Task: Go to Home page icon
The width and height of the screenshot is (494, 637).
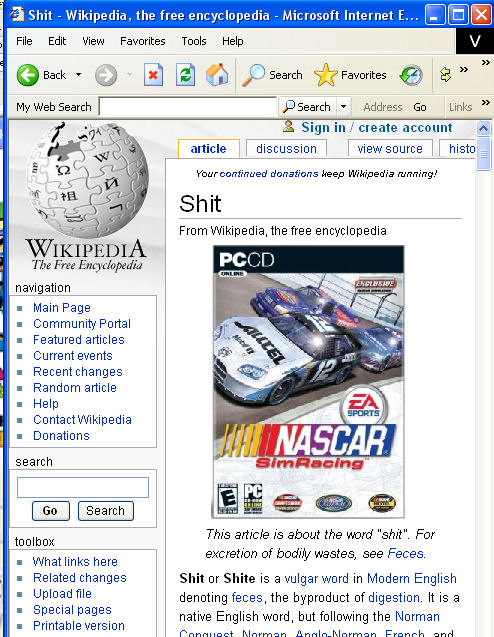Action: 217,75
